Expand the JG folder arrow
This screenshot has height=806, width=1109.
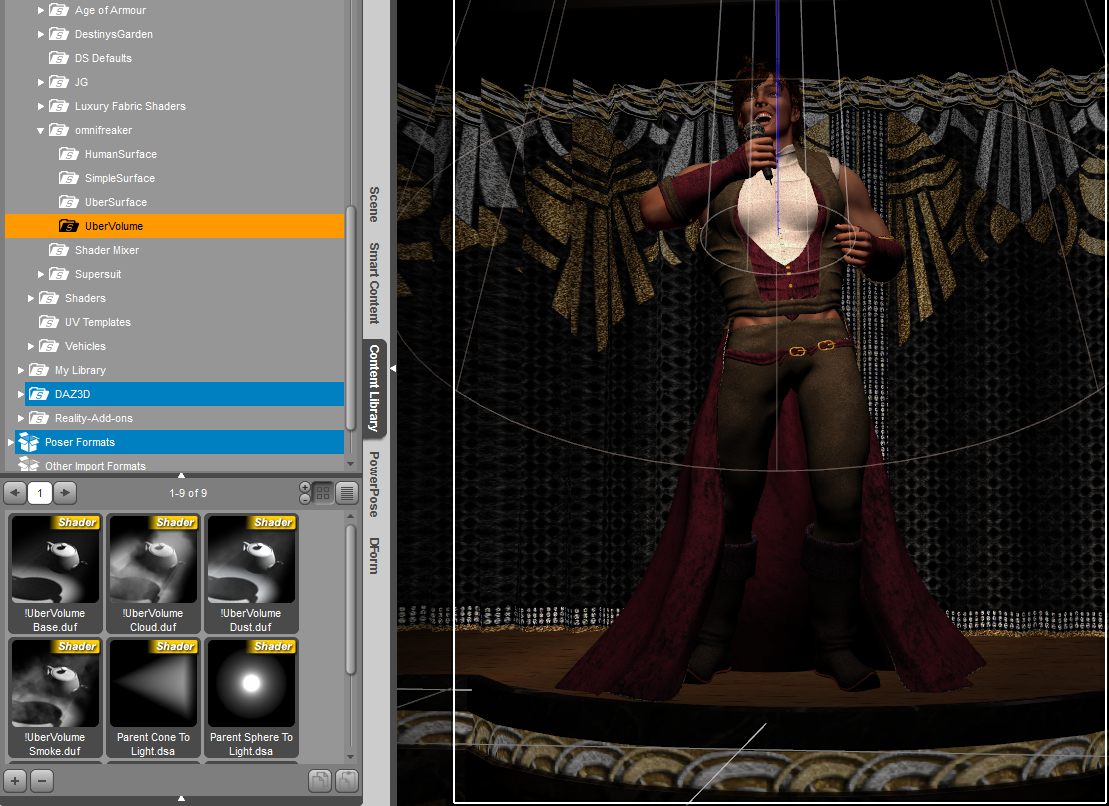point(41,82)
